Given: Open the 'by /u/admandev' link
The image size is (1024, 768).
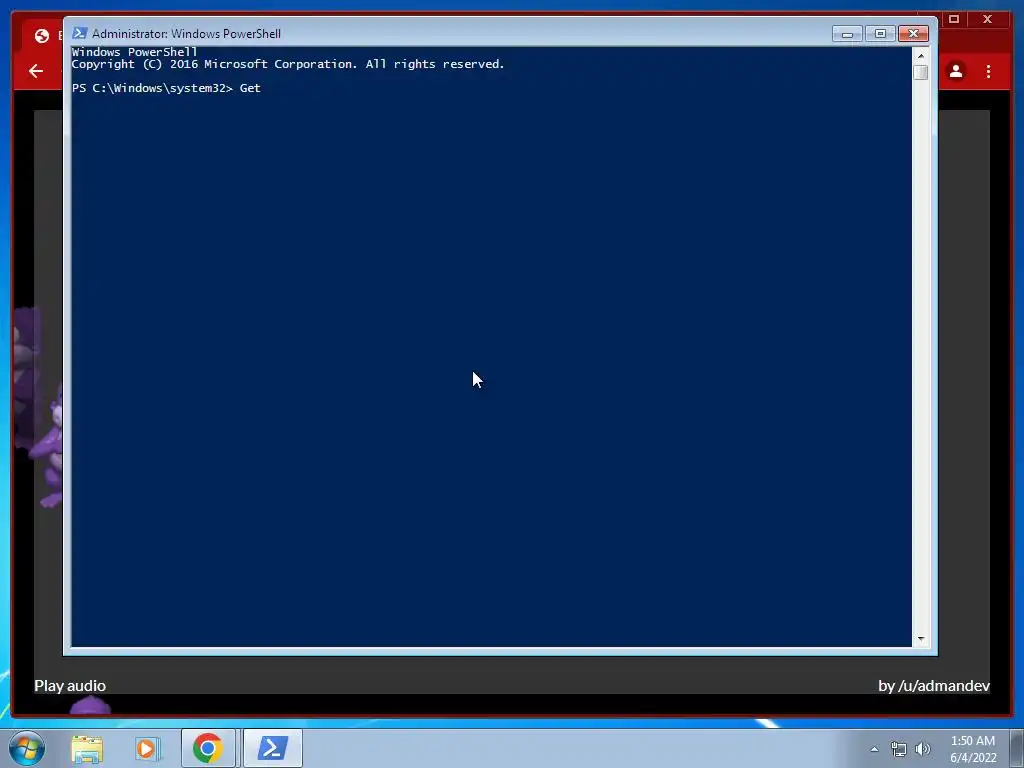Looking at the screenshot, I should [934, 686].
